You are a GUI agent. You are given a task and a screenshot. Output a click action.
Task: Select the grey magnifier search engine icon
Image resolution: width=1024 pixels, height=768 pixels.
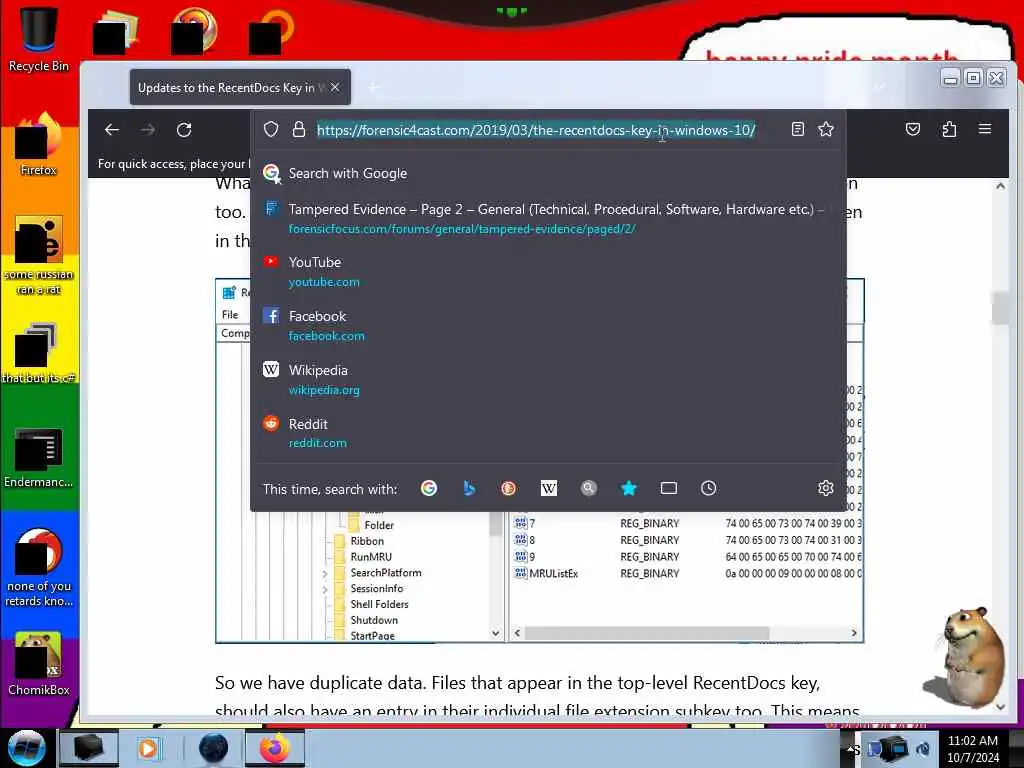coord(588,488)
